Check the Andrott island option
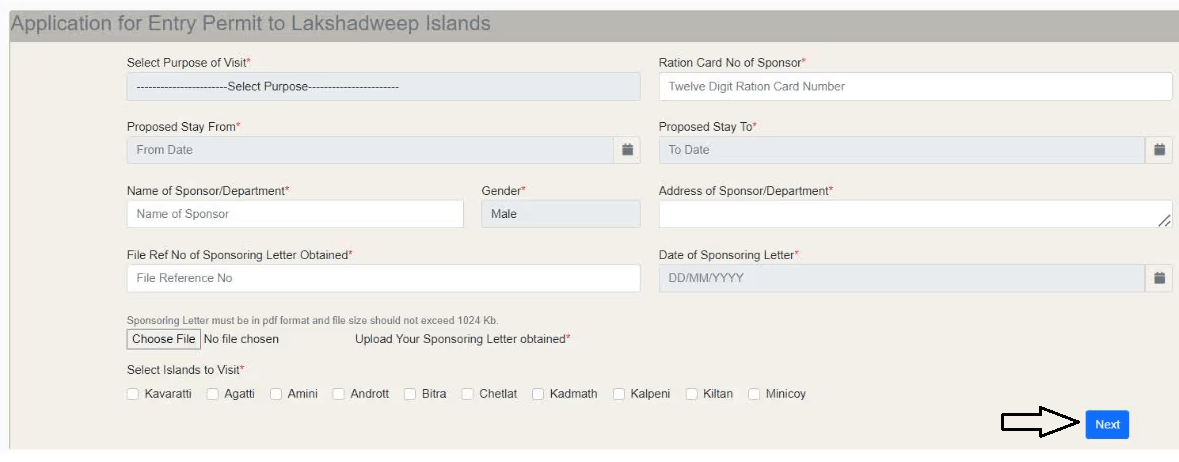 pos(339,394)
